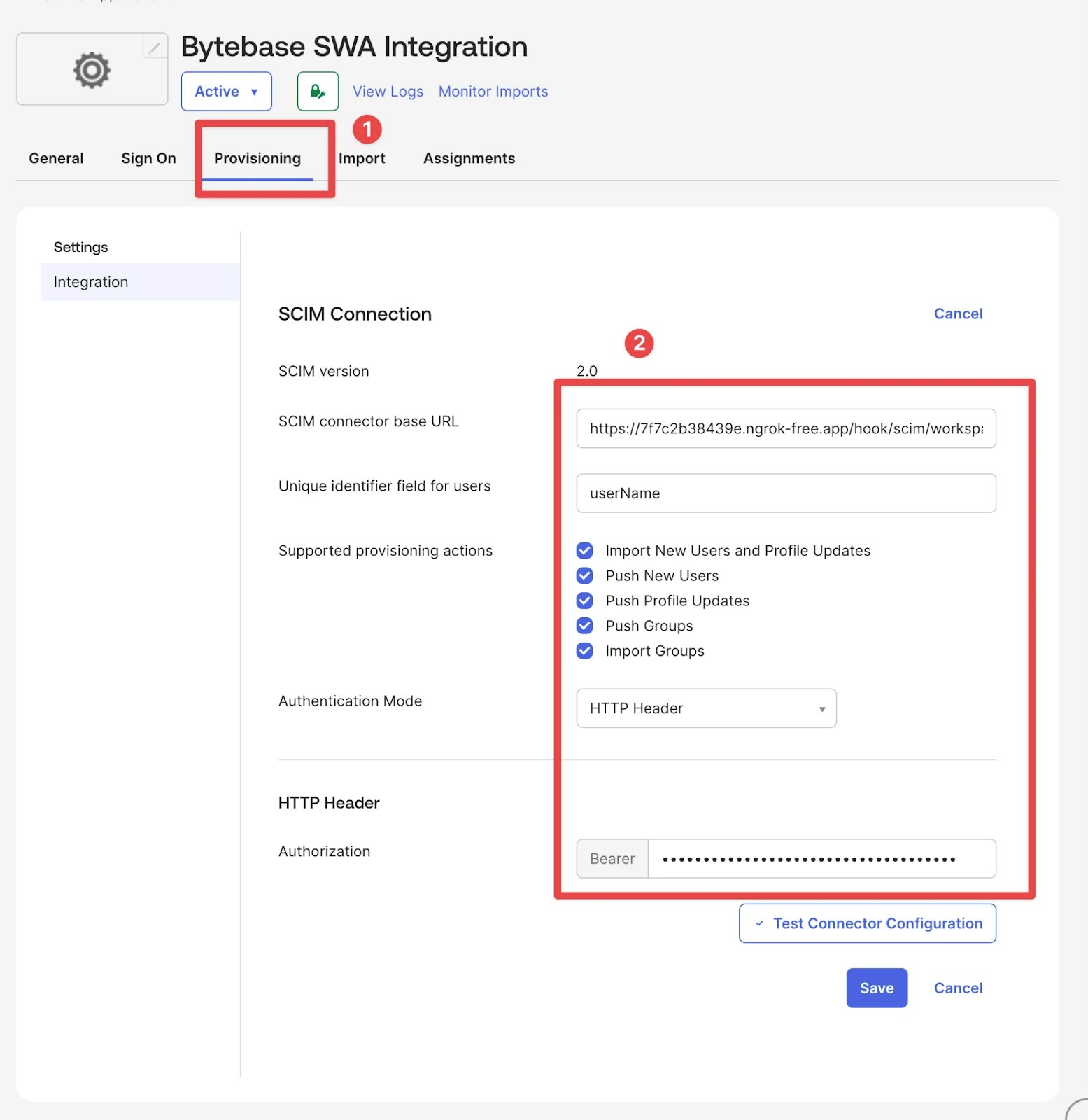The height and width of the screenshot is (1120, 1088).
Task: Select Integration in the Settings sidebar
Action: point(140,281)
